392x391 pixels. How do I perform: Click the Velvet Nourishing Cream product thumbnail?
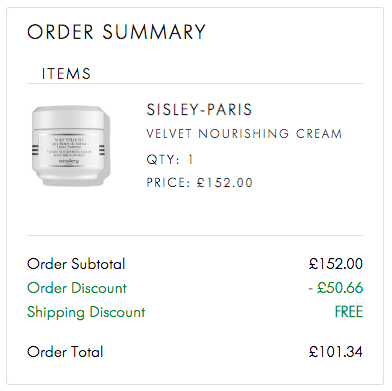pyautogui.click(x=71, y=146)
